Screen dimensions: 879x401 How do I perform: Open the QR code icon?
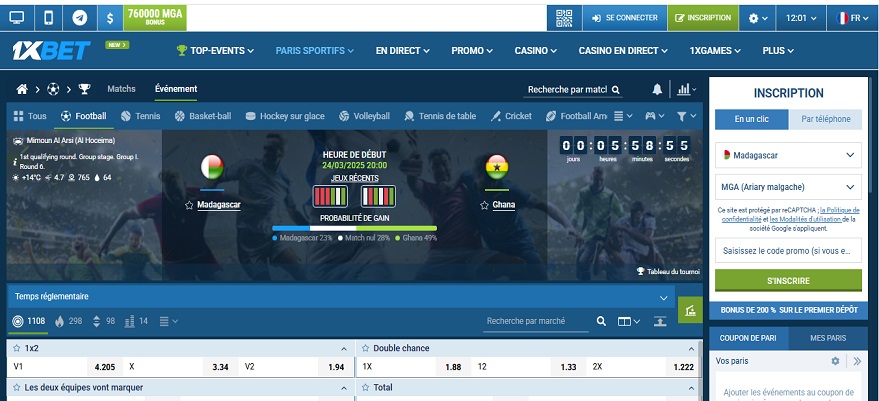[x=564, y=18]
